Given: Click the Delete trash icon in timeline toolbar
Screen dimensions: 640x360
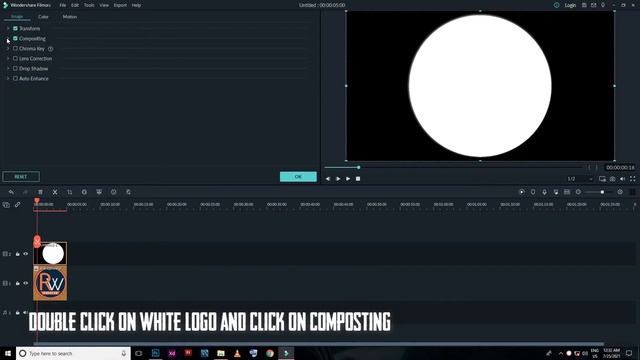Looking at the screenshot, I should point(40,192).
